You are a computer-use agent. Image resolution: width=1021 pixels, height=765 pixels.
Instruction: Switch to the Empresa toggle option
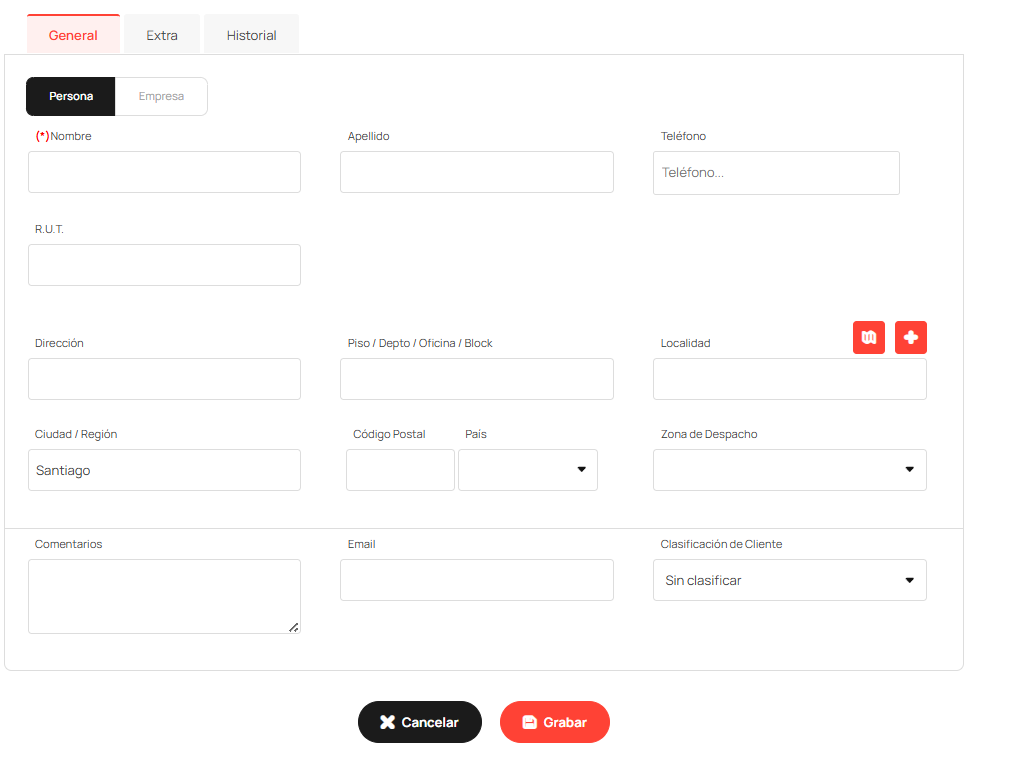point(161,97)
